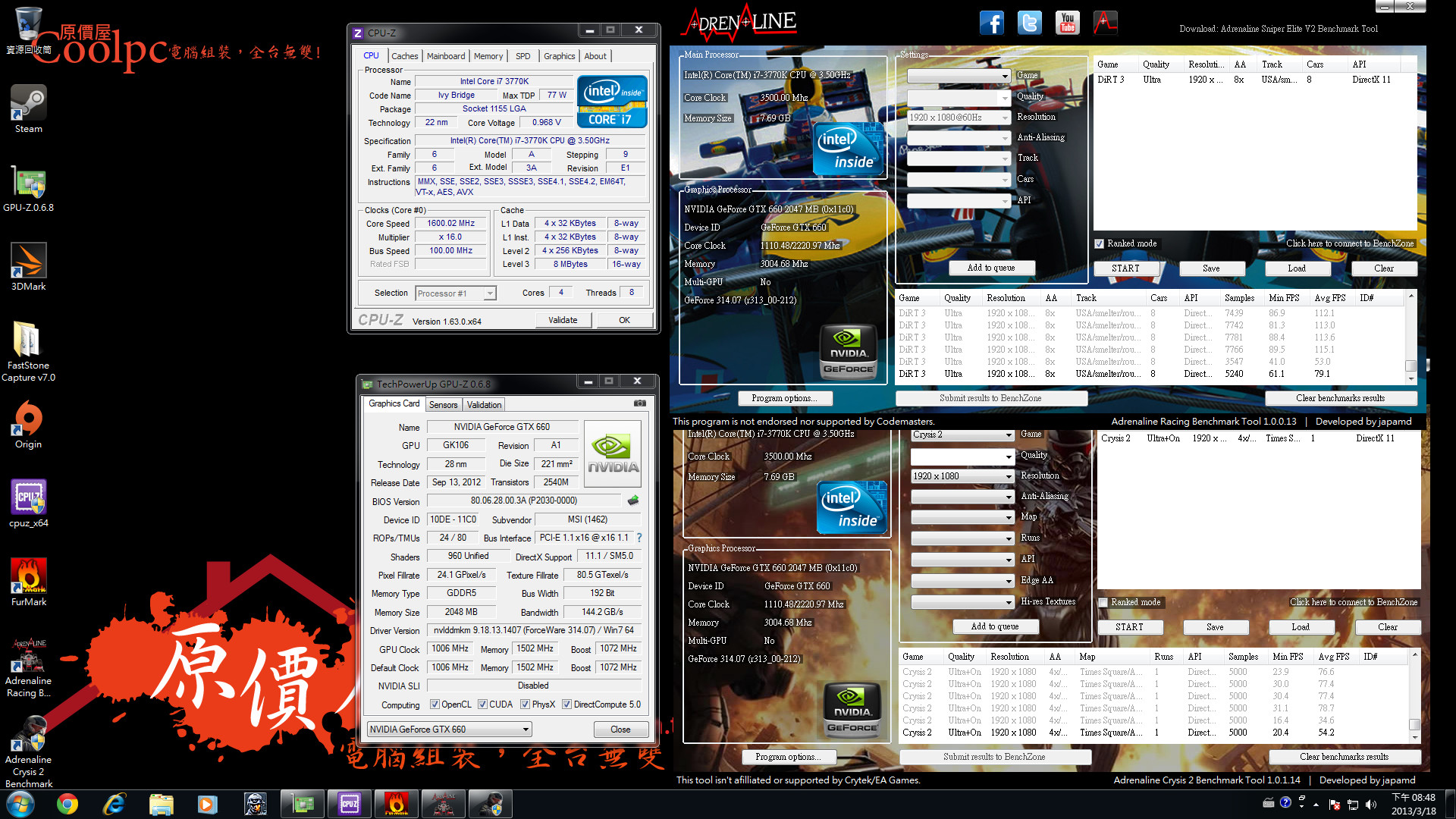Switch to the Memory tab in CPU-Z
This screenshot has width=1456, height=819.
click(488, 56)
